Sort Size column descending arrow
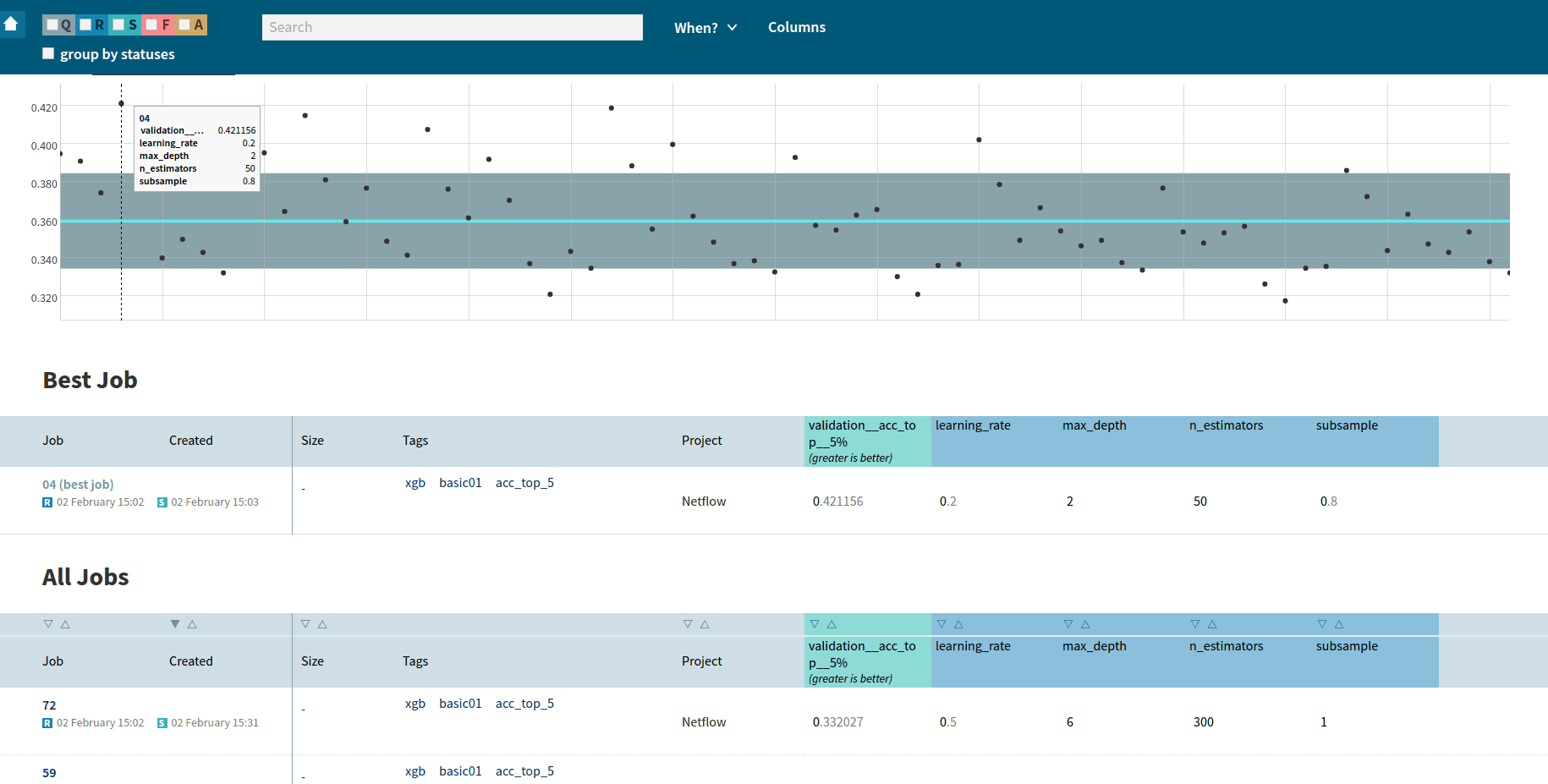The height and width of the screenshot is (784, 1548). pos(305,624)
